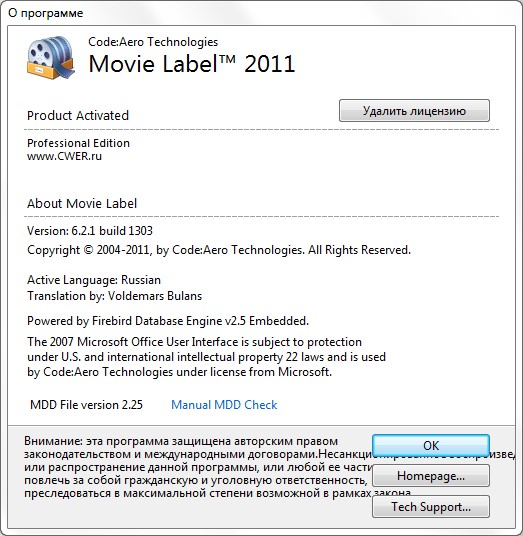The width and height of the screenshot is (523, 536).
Task: Click the Product Activated status heading
Action: pos(78,116)
